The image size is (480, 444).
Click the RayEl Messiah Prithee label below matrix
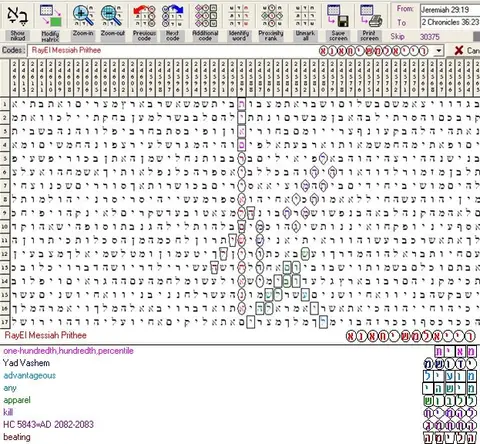[x=46, y=335]
